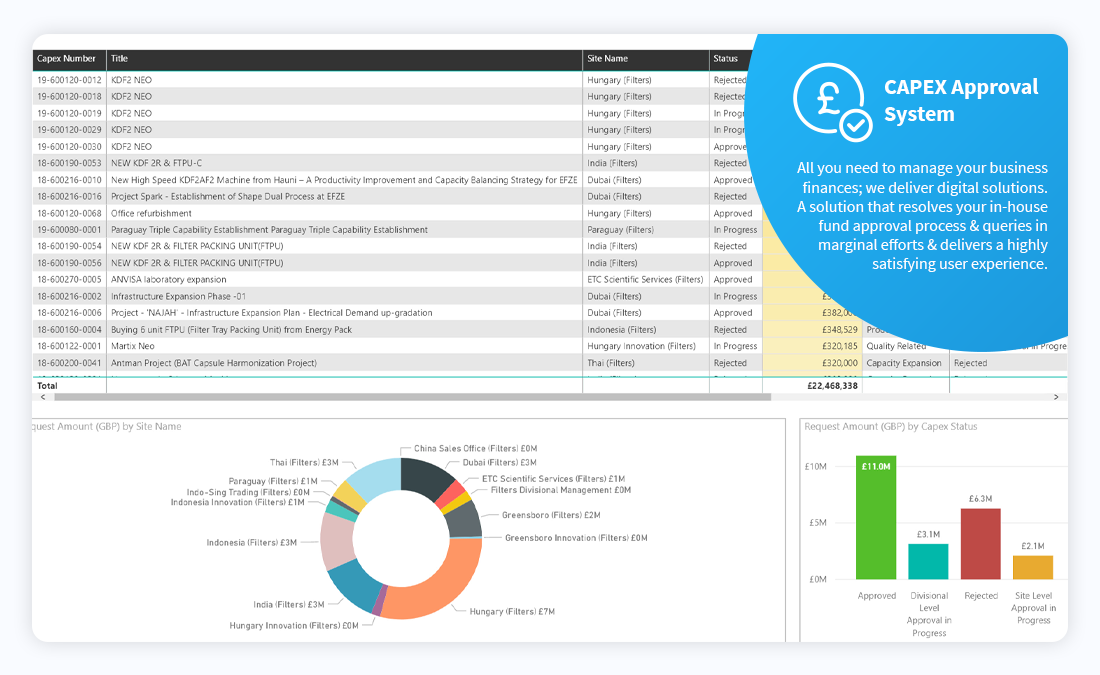The height and width of the screenshot is (675, 1100).
Task: Click 'Request Amount (GBP) by Capex Status' title
Action: (x=890, y=427)
